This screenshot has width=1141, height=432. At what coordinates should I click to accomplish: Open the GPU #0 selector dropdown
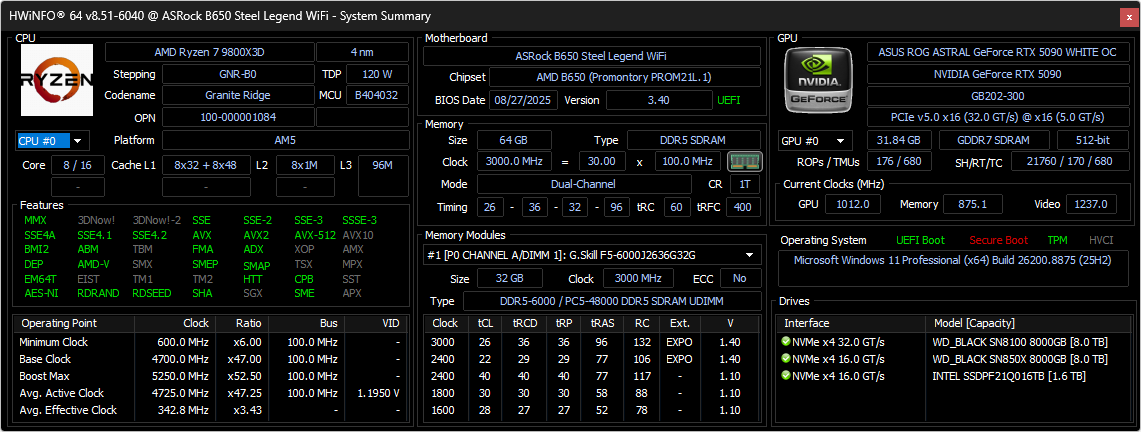(x=815, y=141)
